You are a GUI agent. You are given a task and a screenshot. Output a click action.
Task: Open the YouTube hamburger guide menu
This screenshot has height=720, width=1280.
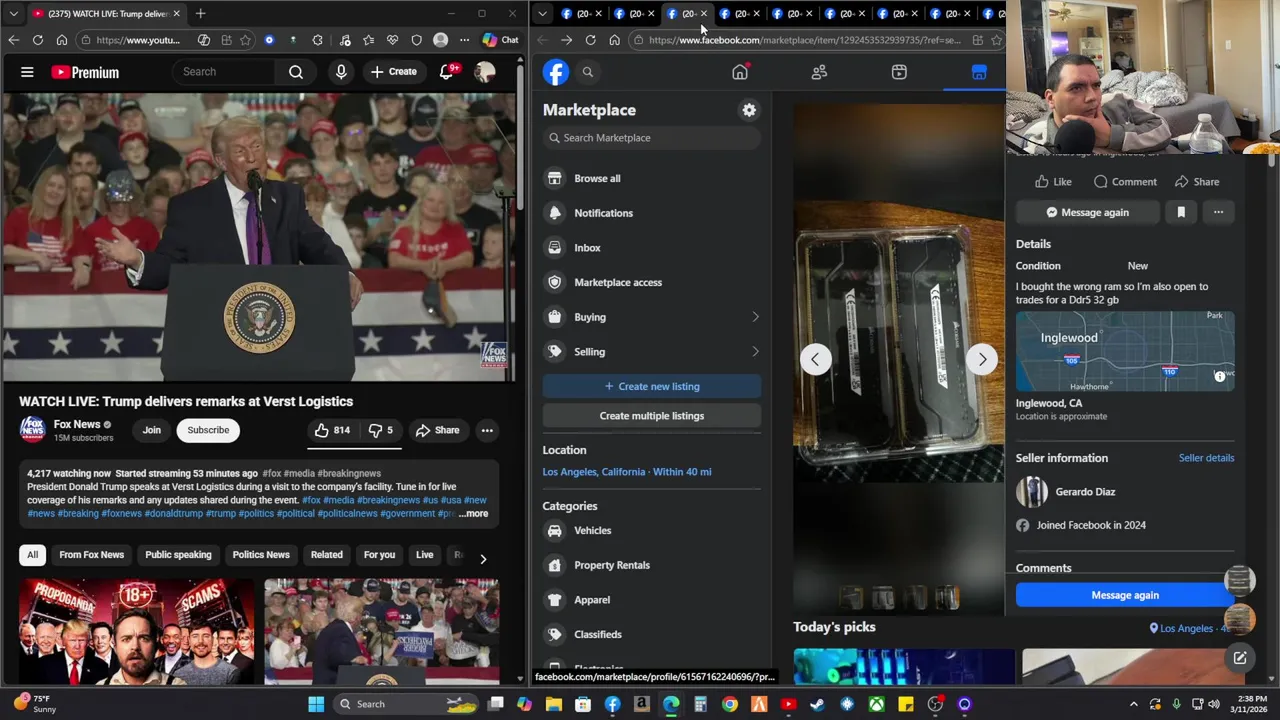click(27, 72)
